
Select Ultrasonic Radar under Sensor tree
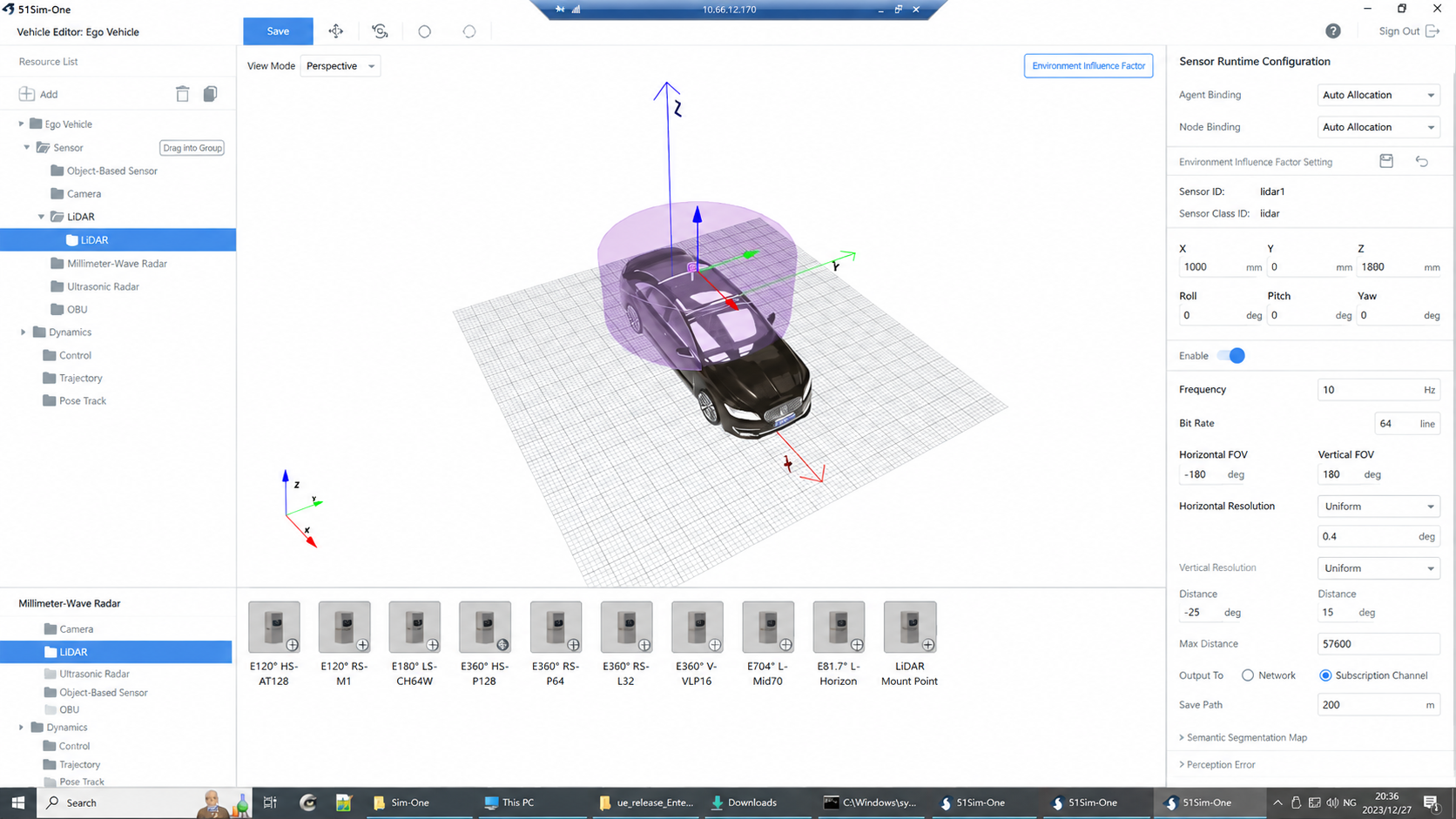(103, 286)
